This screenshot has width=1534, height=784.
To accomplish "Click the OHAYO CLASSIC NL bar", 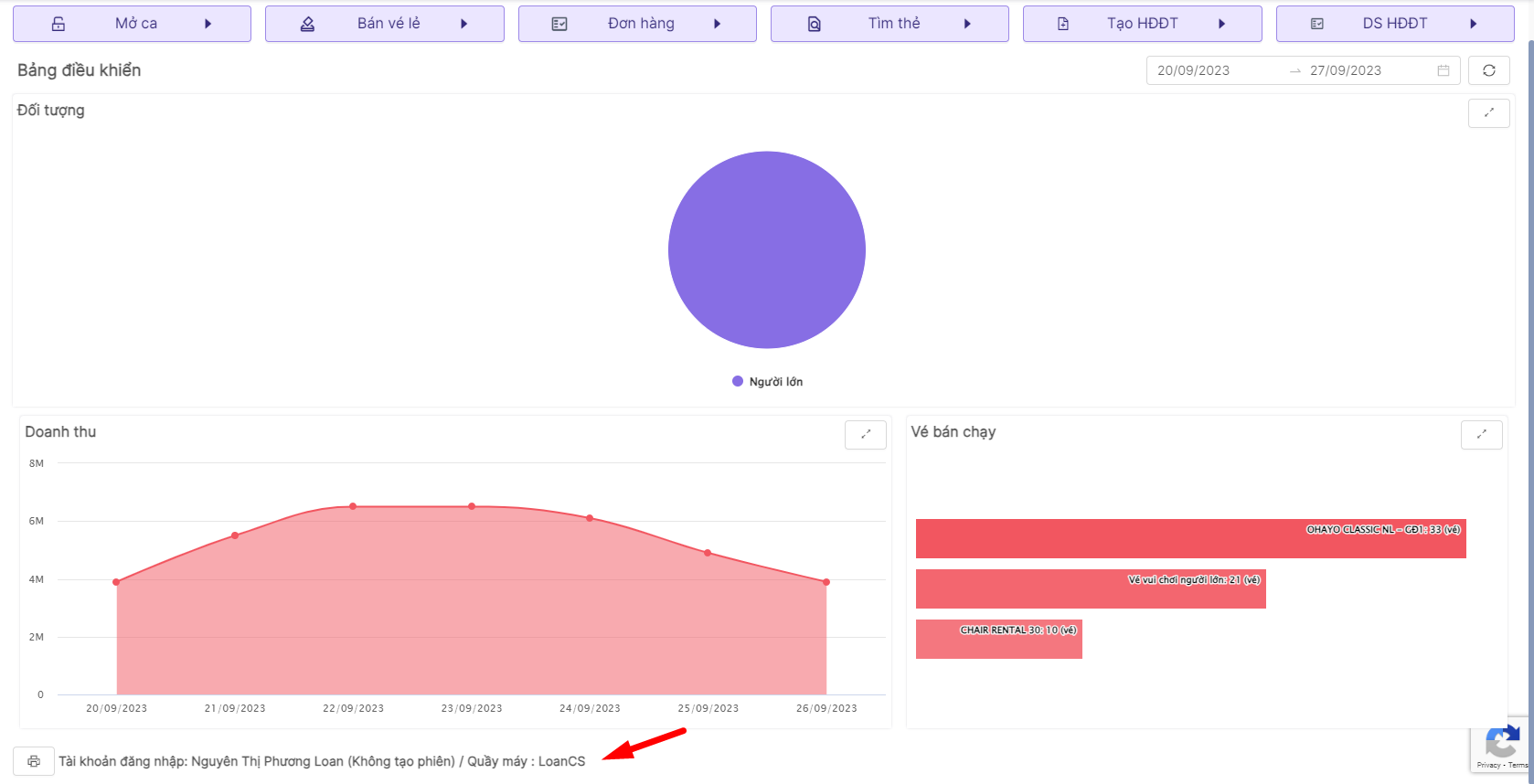I will tap(1190, 539).
